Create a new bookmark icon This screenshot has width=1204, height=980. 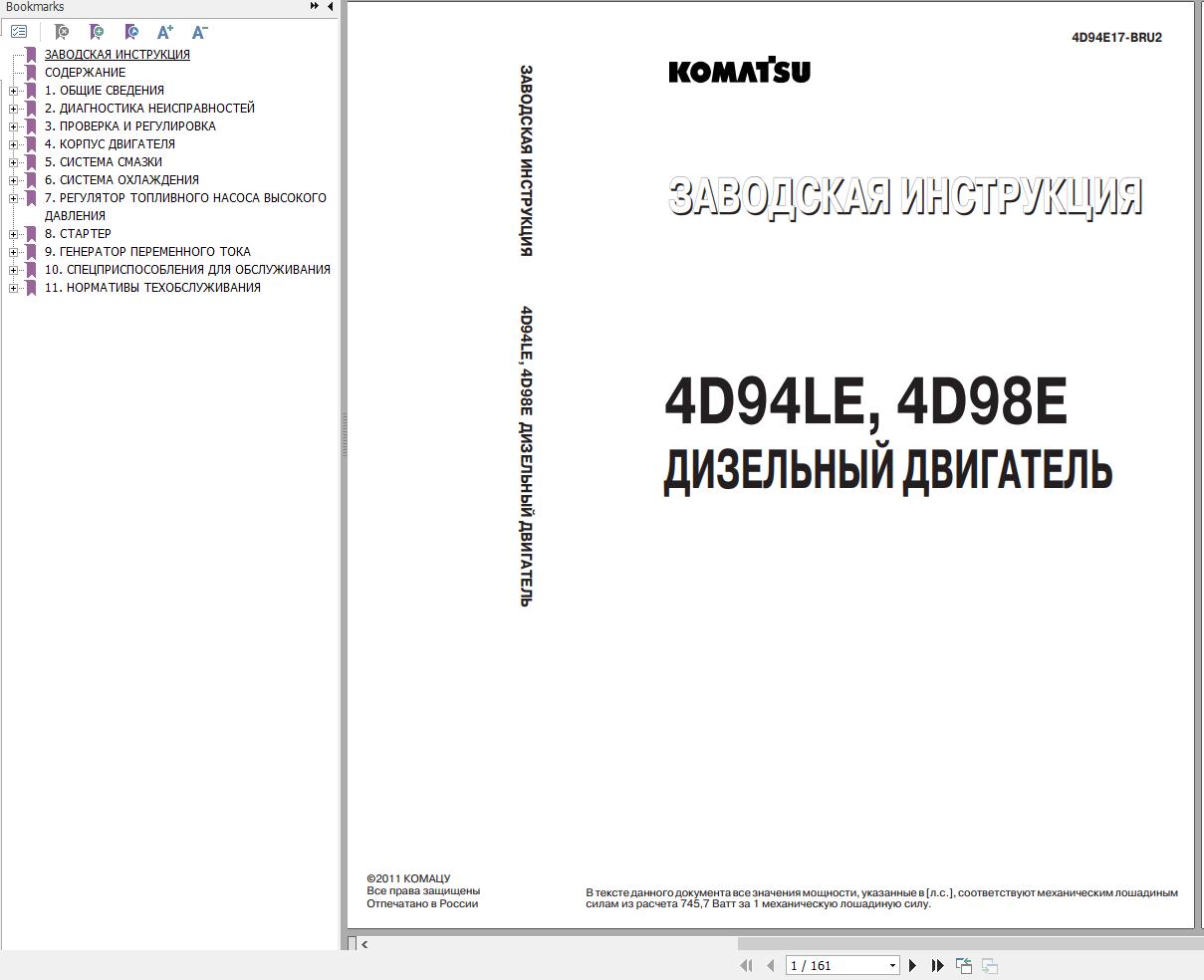[x=97, y=32]
